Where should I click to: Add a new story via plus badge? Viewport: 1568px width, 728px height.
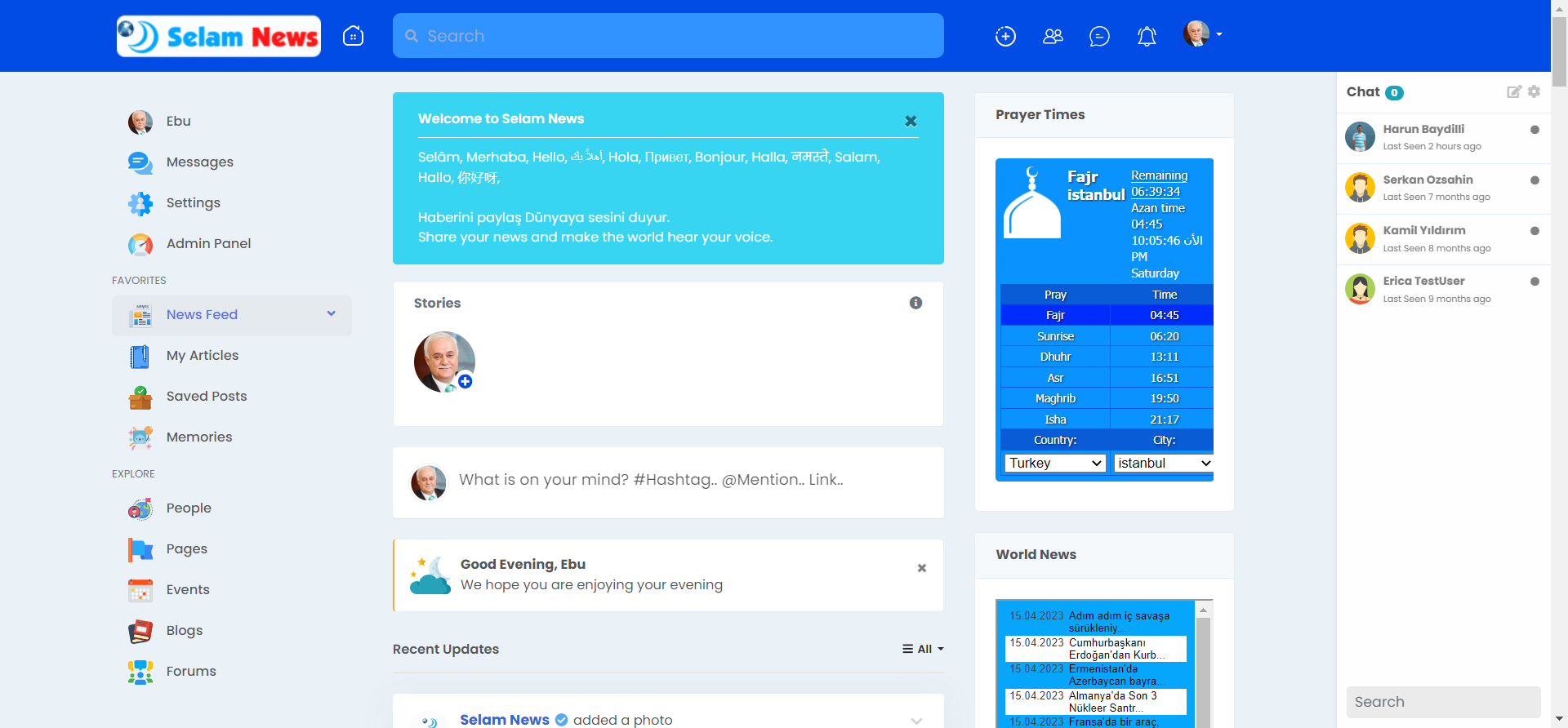[465, 381]
